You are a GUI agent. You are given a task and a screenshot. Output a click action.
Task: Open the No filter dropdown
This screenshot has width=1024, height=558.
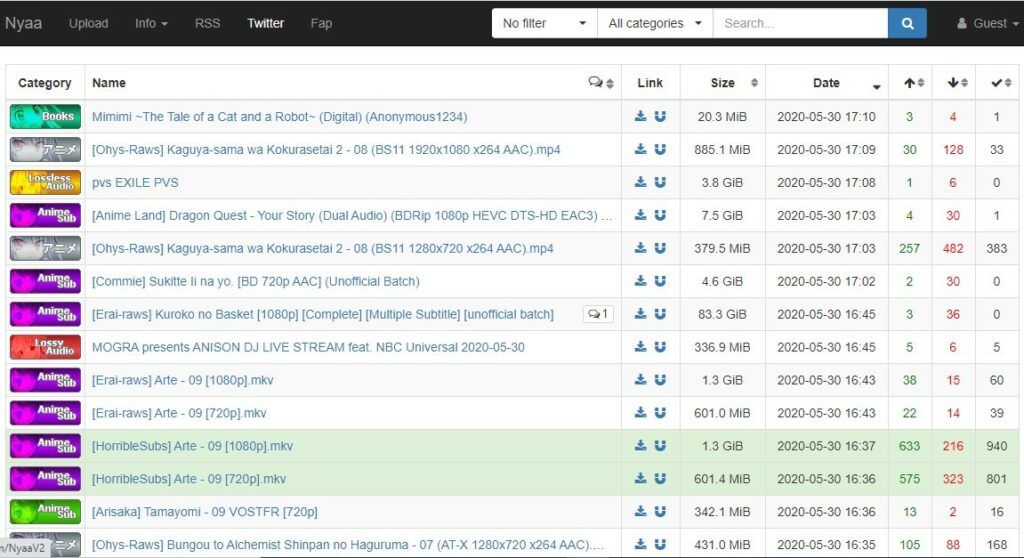[545, 24]
